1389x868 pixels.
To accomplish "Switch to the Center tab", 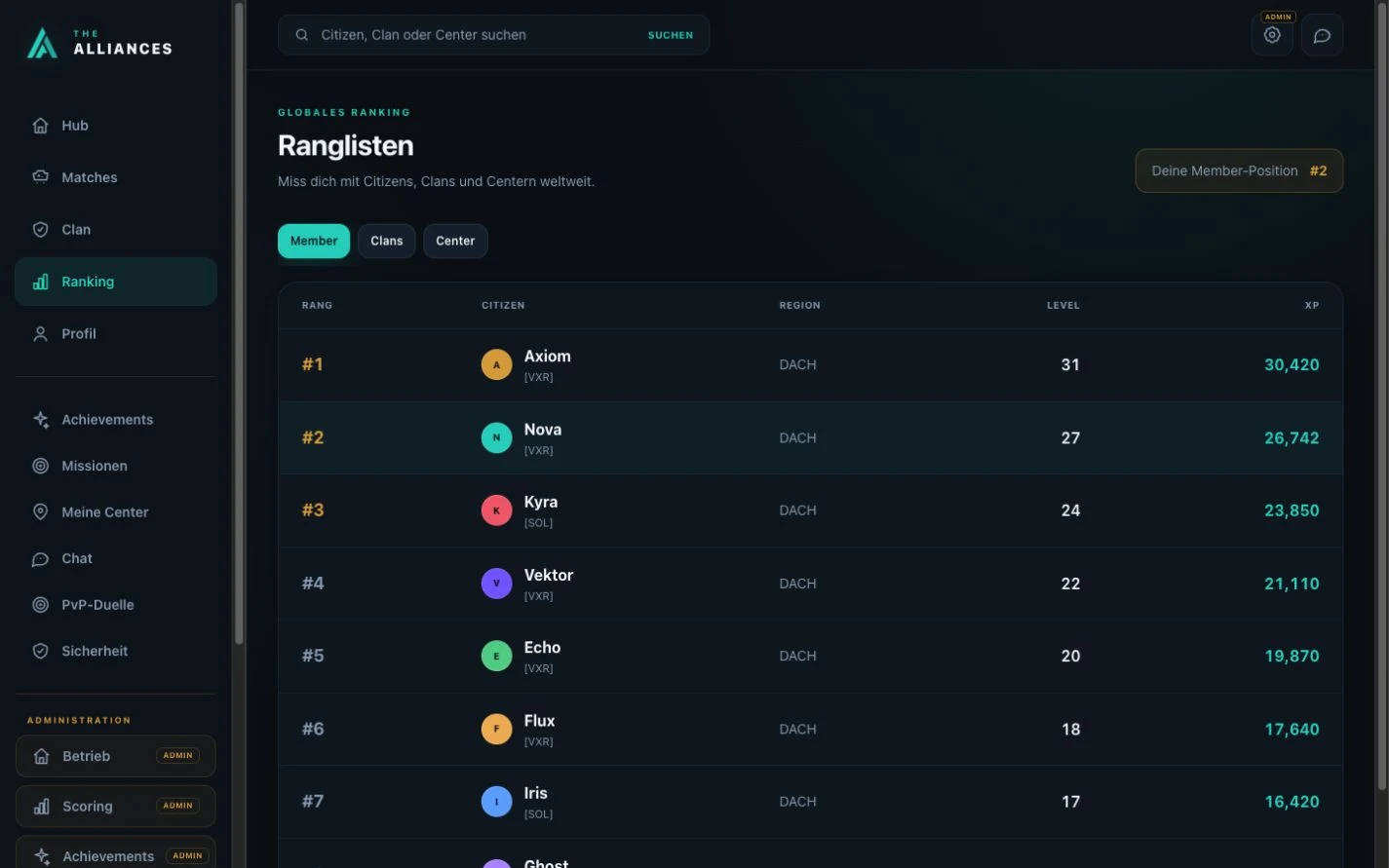I will pos(455,241).
